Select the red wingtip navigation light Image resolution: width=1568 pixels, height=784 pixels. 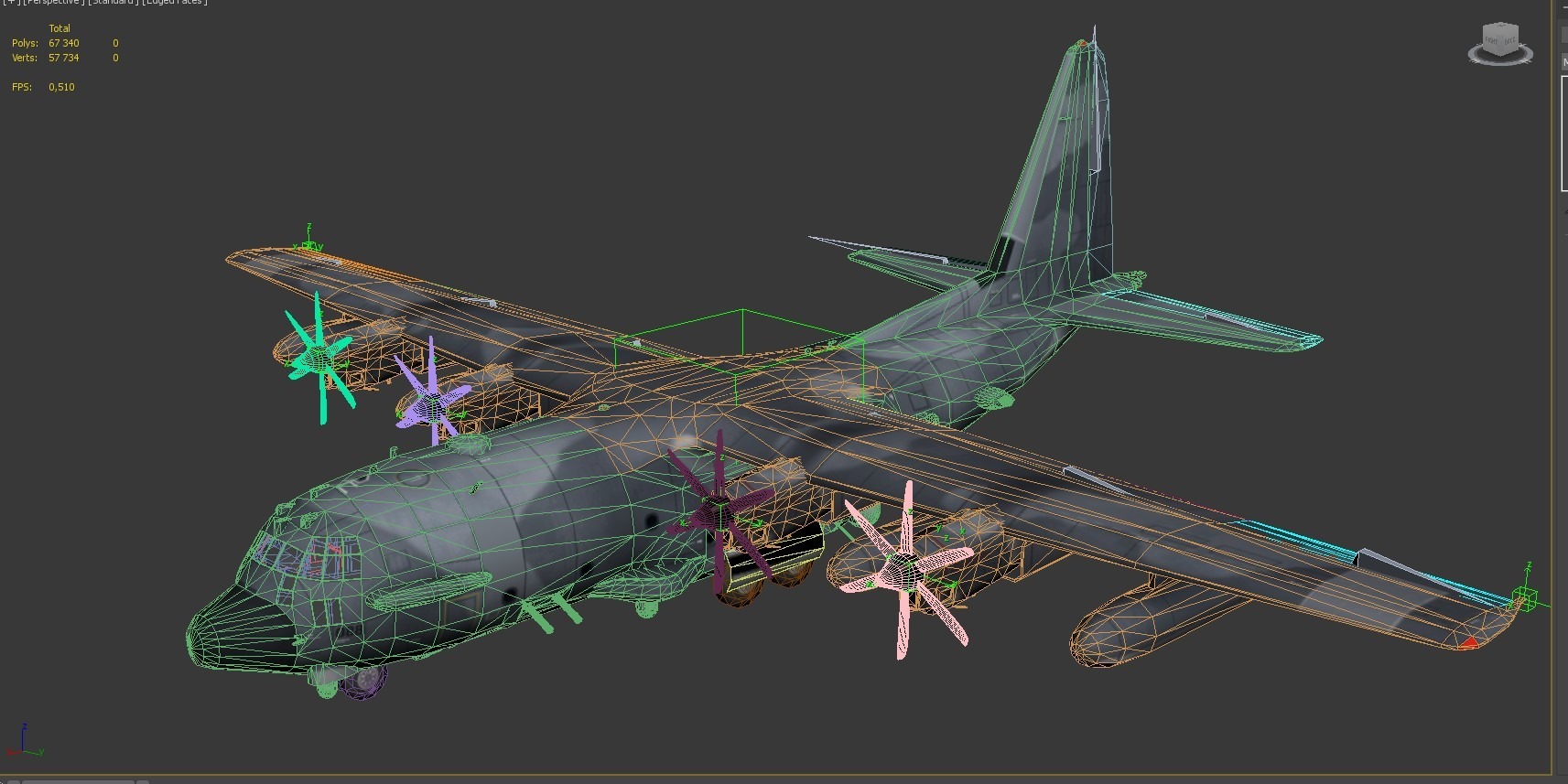[1468, 642]
